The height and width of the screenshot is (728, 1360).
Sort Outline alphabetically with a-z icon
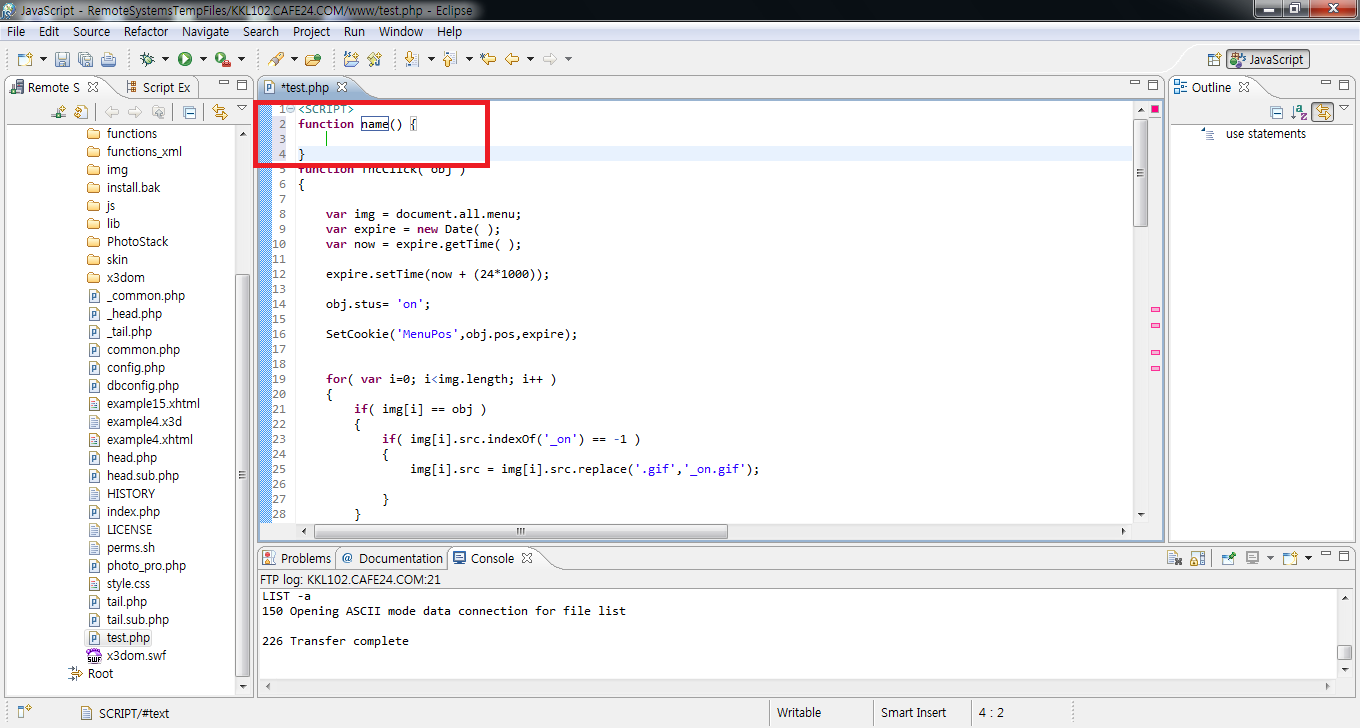point(1299,113)
